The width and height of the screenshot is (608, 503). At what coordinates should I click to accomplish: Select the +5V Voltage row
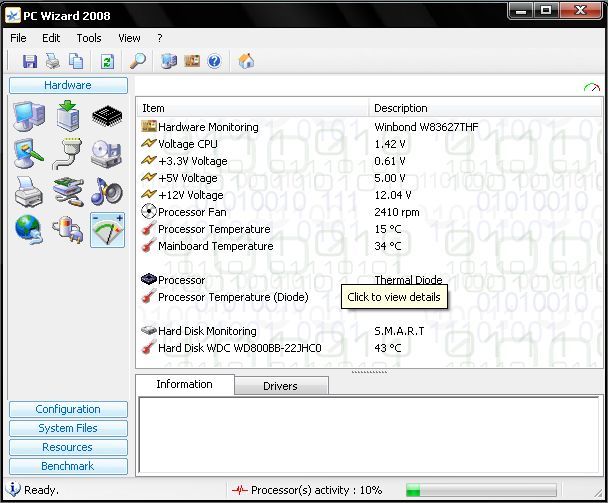tap(369, 178)
